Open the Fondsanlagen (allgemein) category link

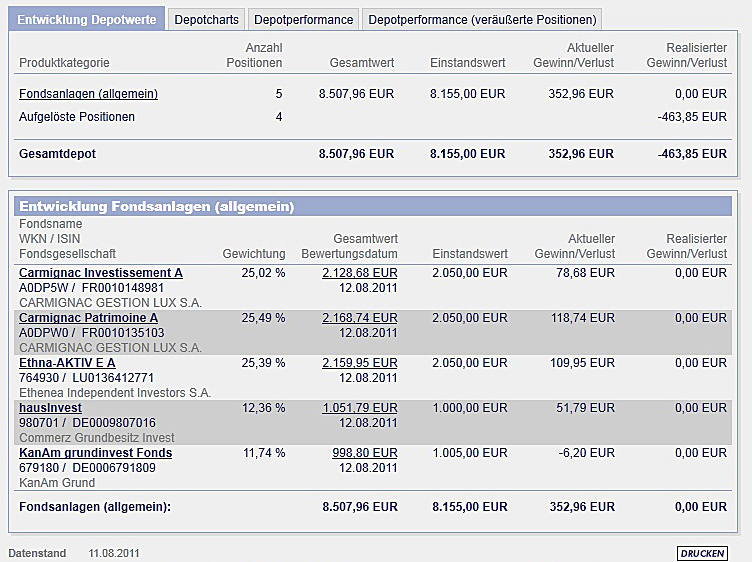(88, 94)
